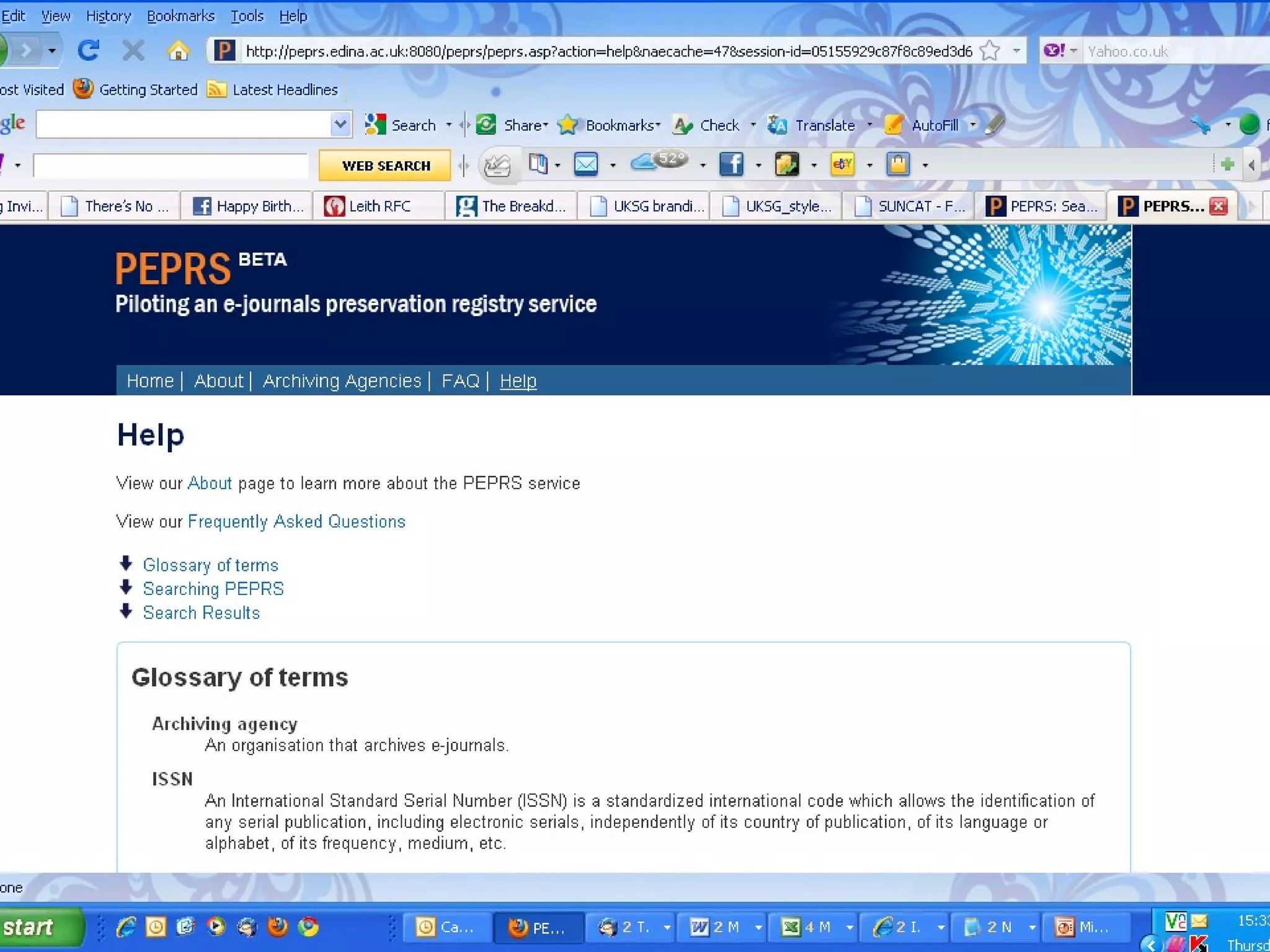1270x952 pixels.
Task: Expand the Google search box dropdown
Action: click(x=340, y=125)
